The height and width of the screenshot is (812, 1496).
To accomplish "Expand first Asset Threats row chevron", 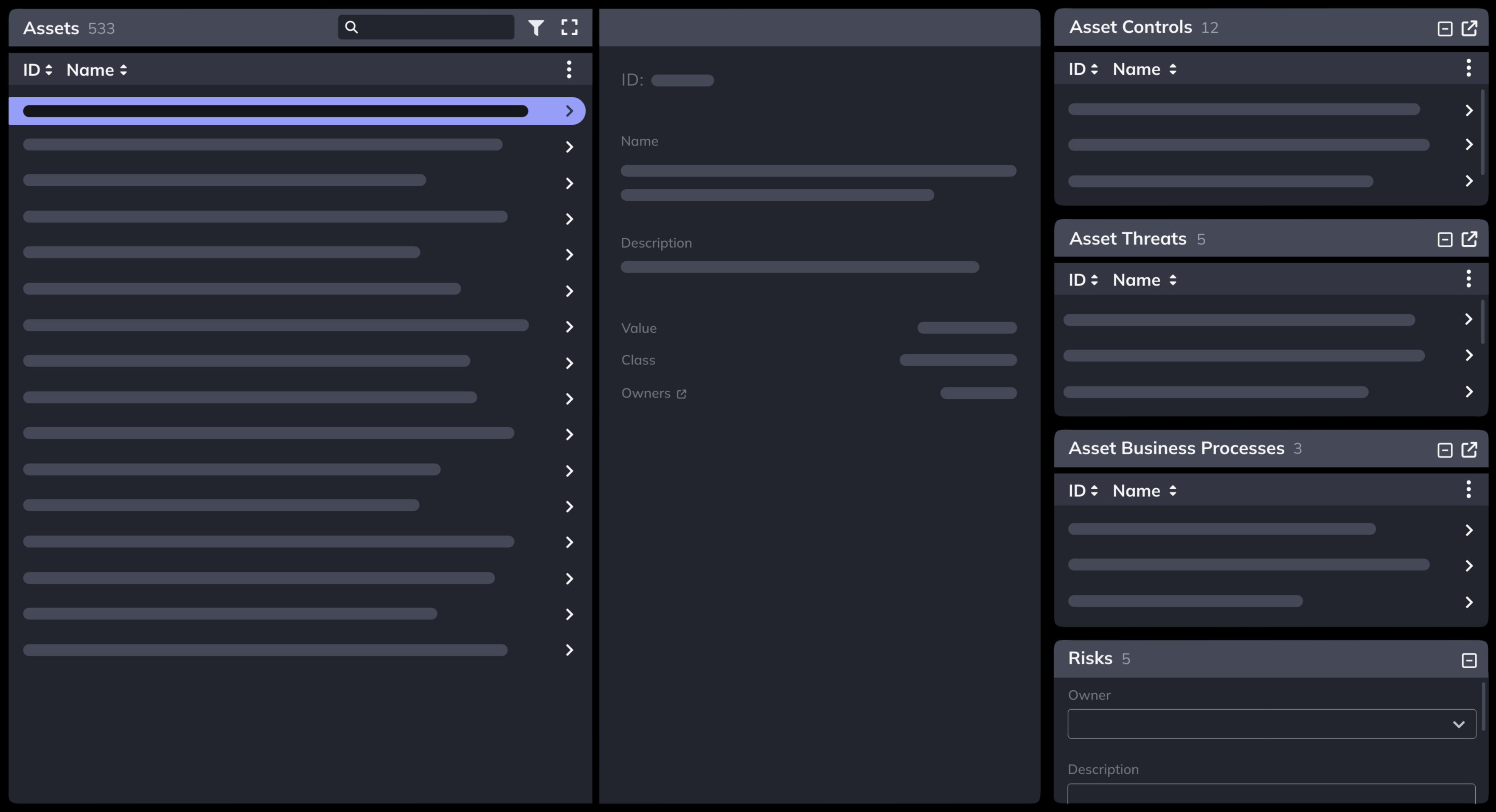I will [x=1469, y=319].
